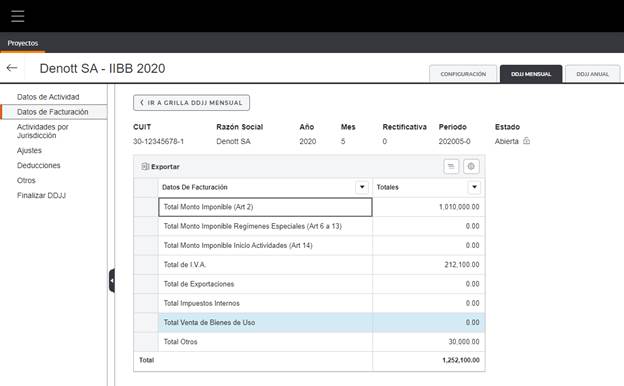Select Total de Exportaciones row
Image resolution: width=624 pixels, height=386 pixels.
pos(310,284)
